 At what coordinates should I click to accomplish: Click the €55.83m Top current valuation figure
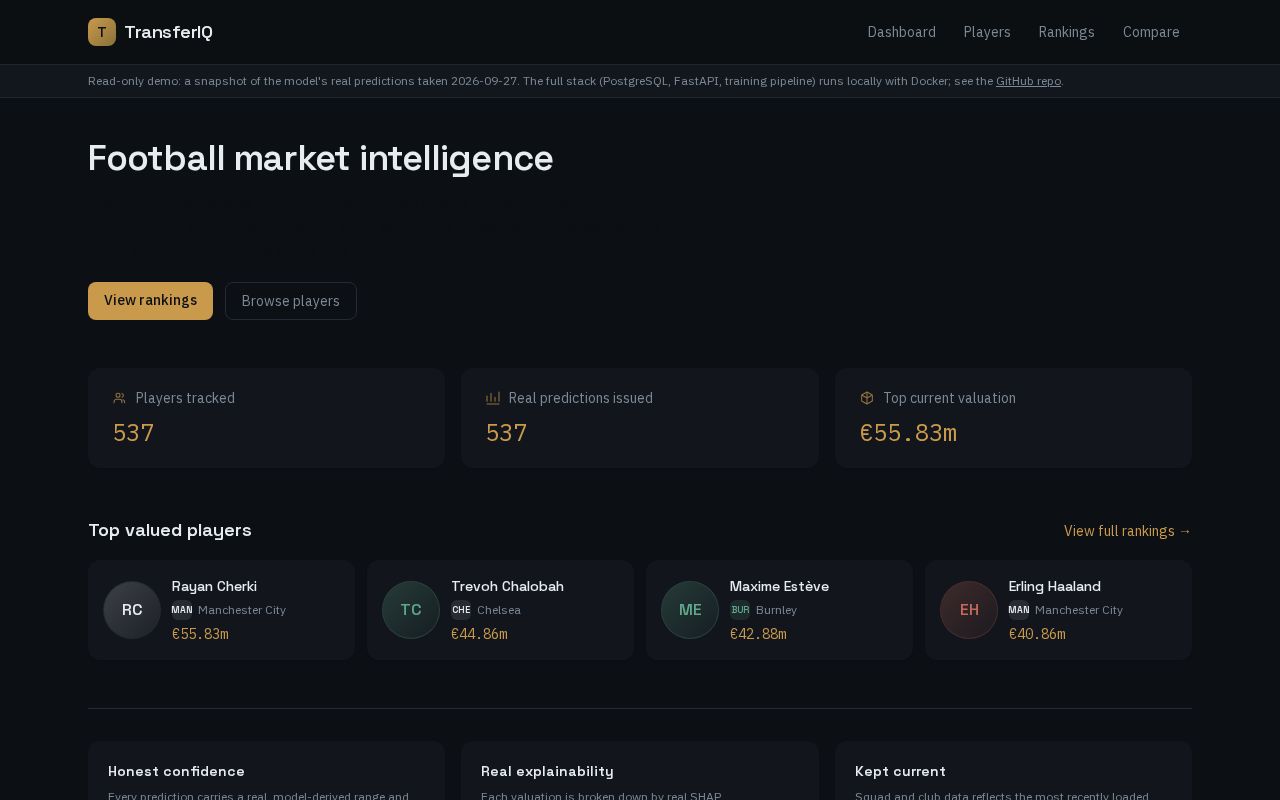(x=908, y=433)
